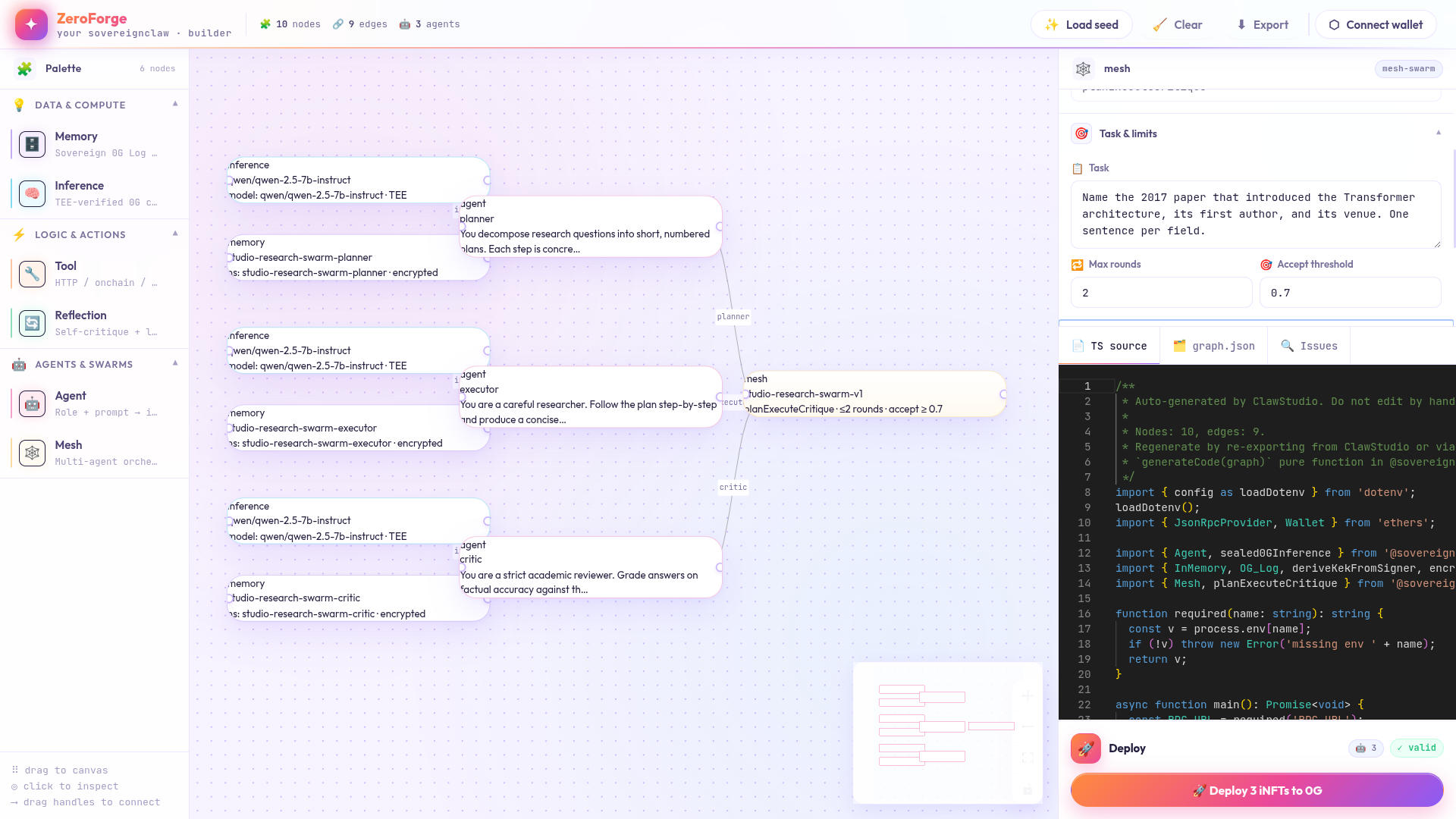Click the Load seed button
The image size is (1456, 819).
click(1081, 25)
